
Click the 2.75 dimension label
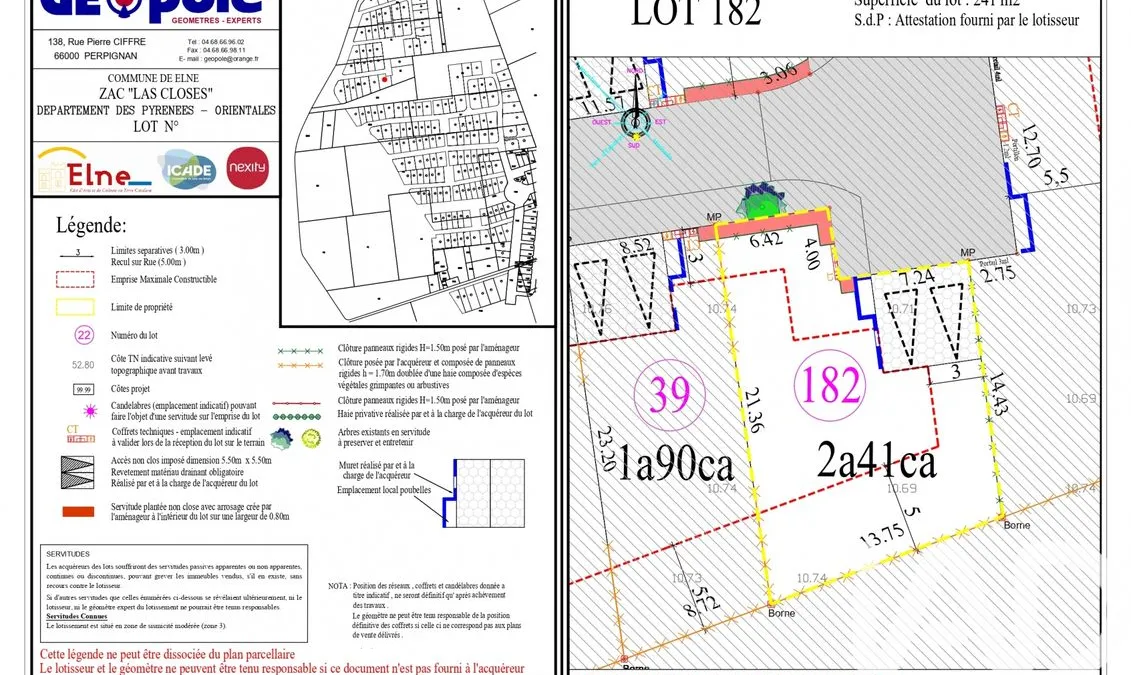[x=999, y=273]
